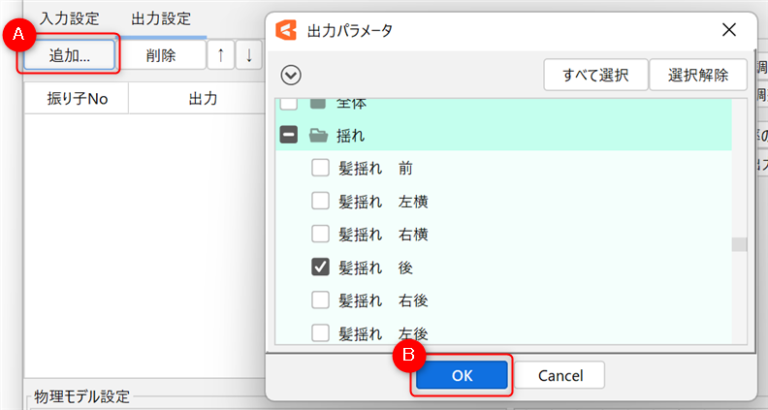
Task: Click the 全体 folder icon
Action: point(318,103)
